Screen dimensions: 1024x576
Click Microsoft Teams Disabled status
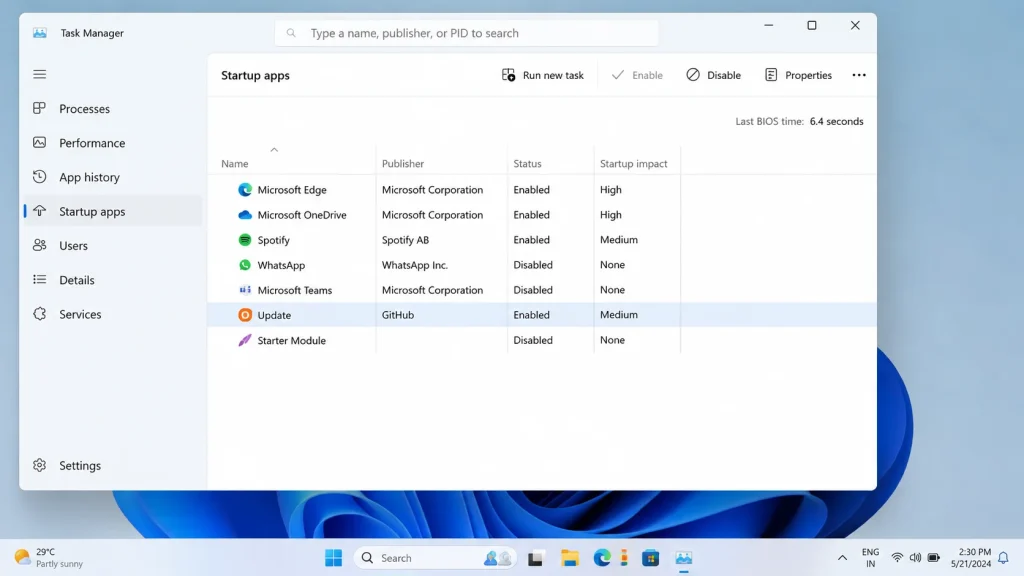[533, 290]
